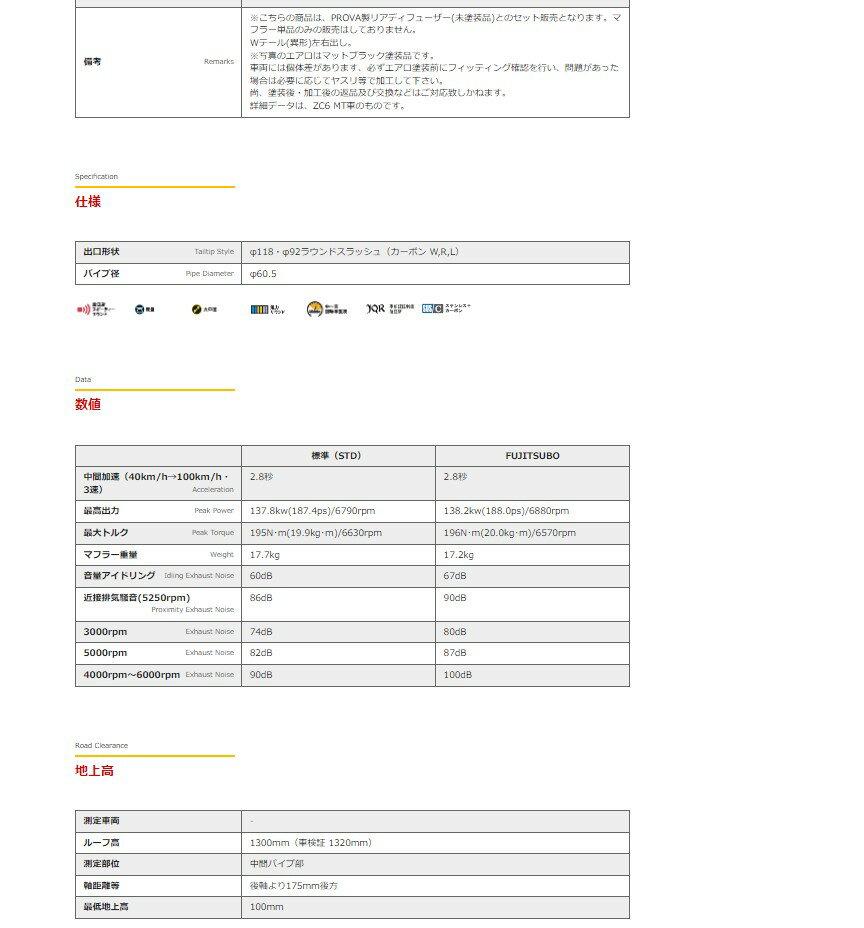Click the FUJITSUBO weight value 17.2kg

point(459,555)
